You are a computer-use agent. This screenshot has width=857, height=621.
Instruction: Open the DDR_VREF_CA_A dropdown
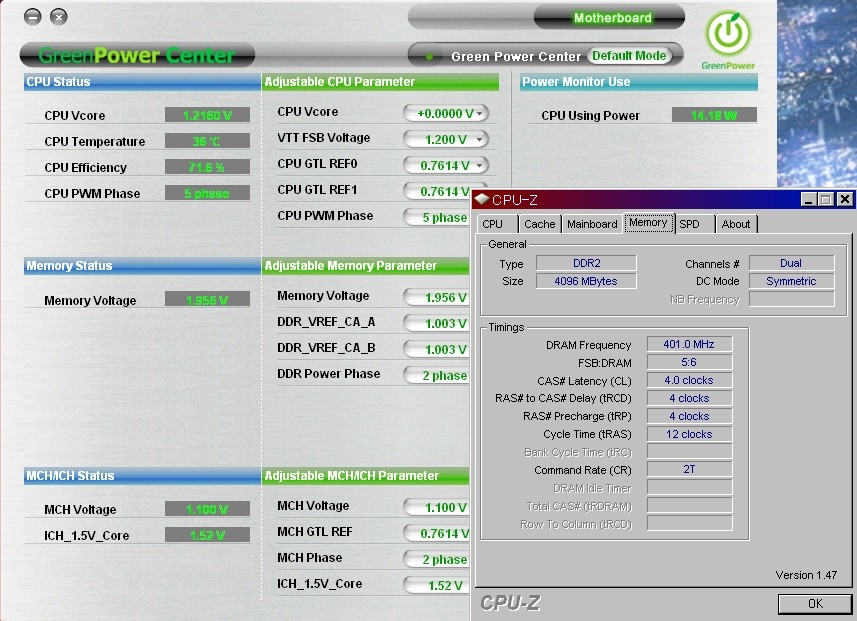click(x=437, y=324)
